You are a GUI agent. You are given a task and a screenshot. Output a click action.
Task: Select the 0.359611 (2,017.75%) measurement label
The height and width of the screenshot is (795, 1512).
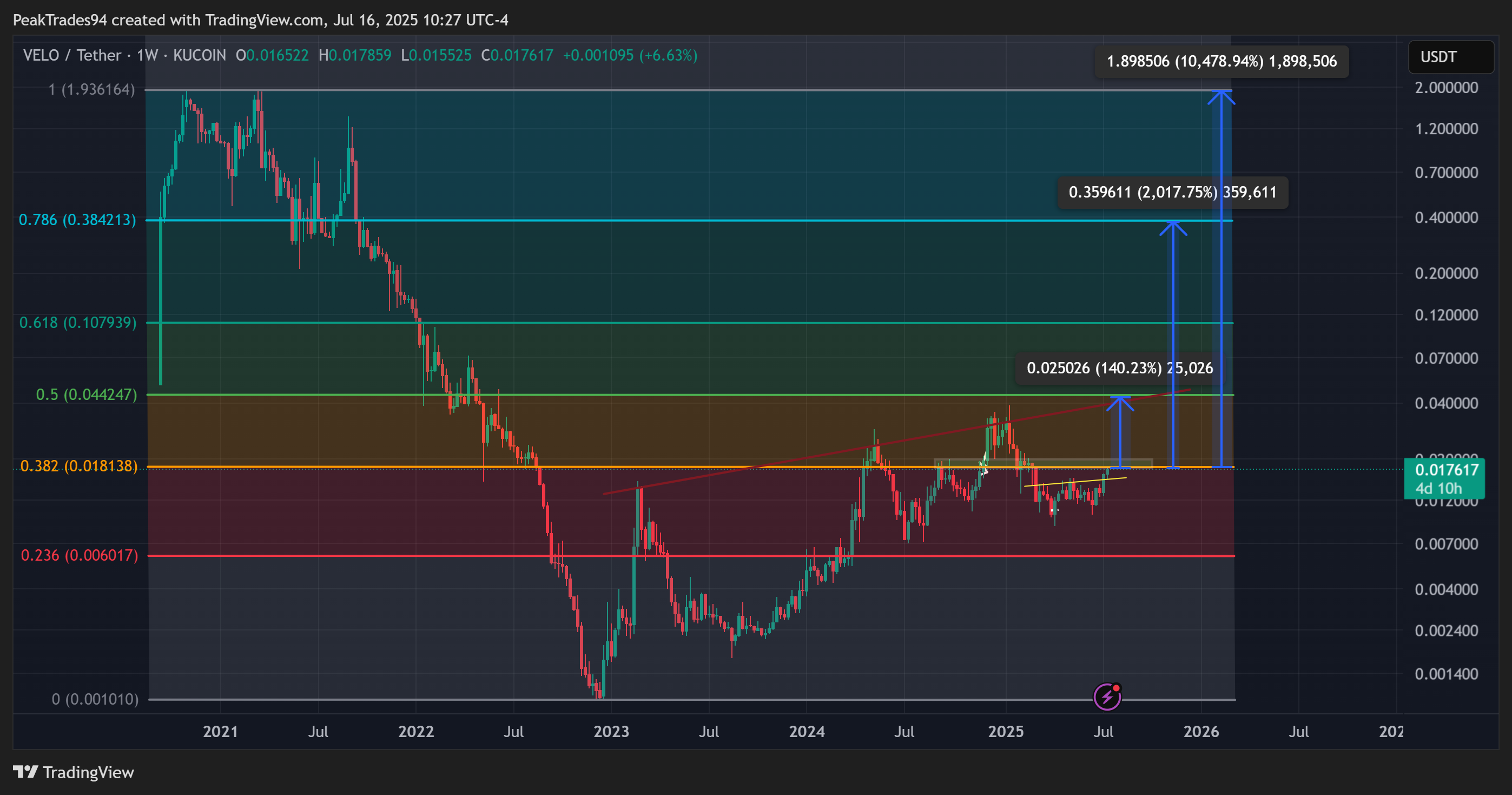(x=1173, y=193)
